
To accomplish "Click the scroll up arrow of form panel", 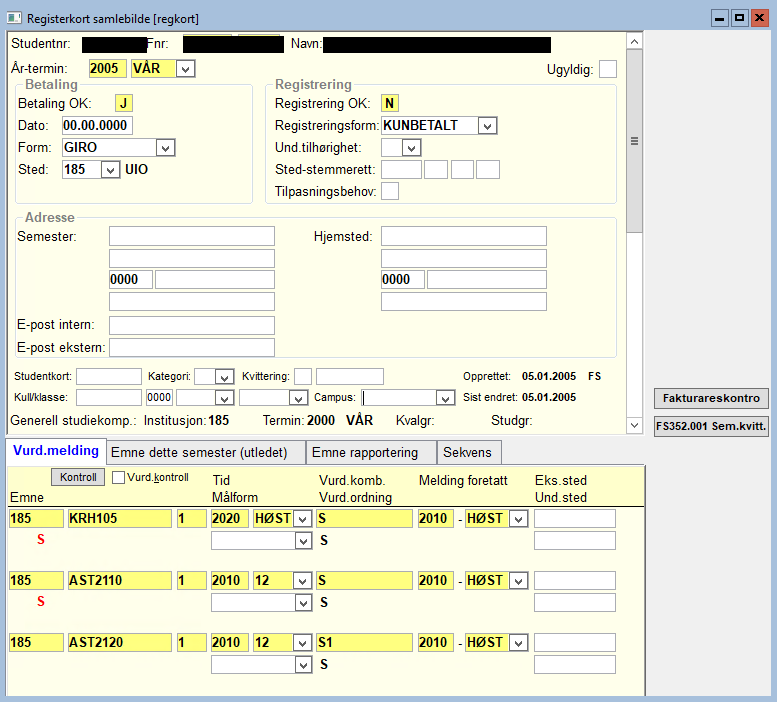I will tap(634, 41).
